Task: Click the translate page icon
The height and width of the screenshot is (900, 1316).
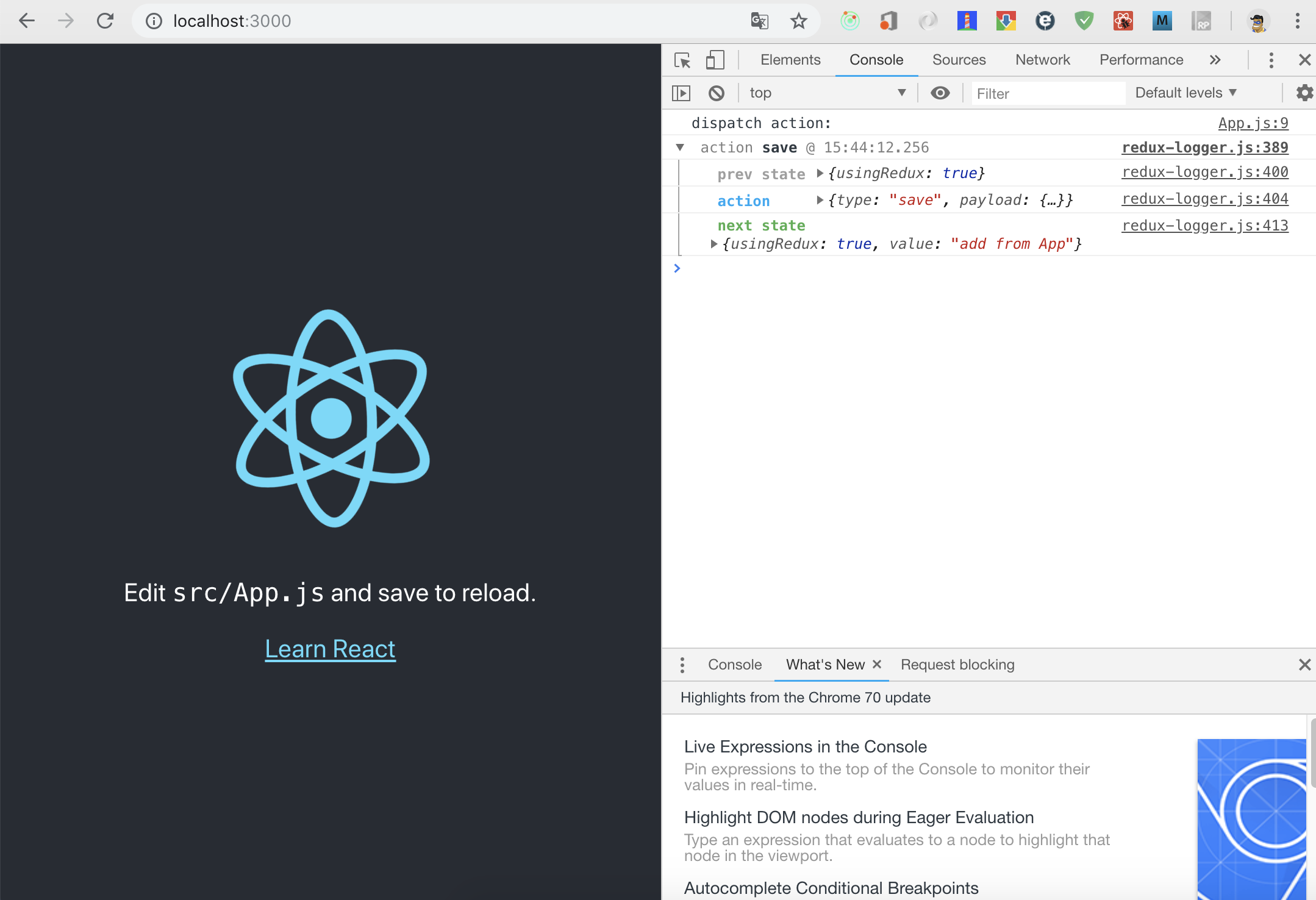Action: pyautogui.click(x=759, y=21)
